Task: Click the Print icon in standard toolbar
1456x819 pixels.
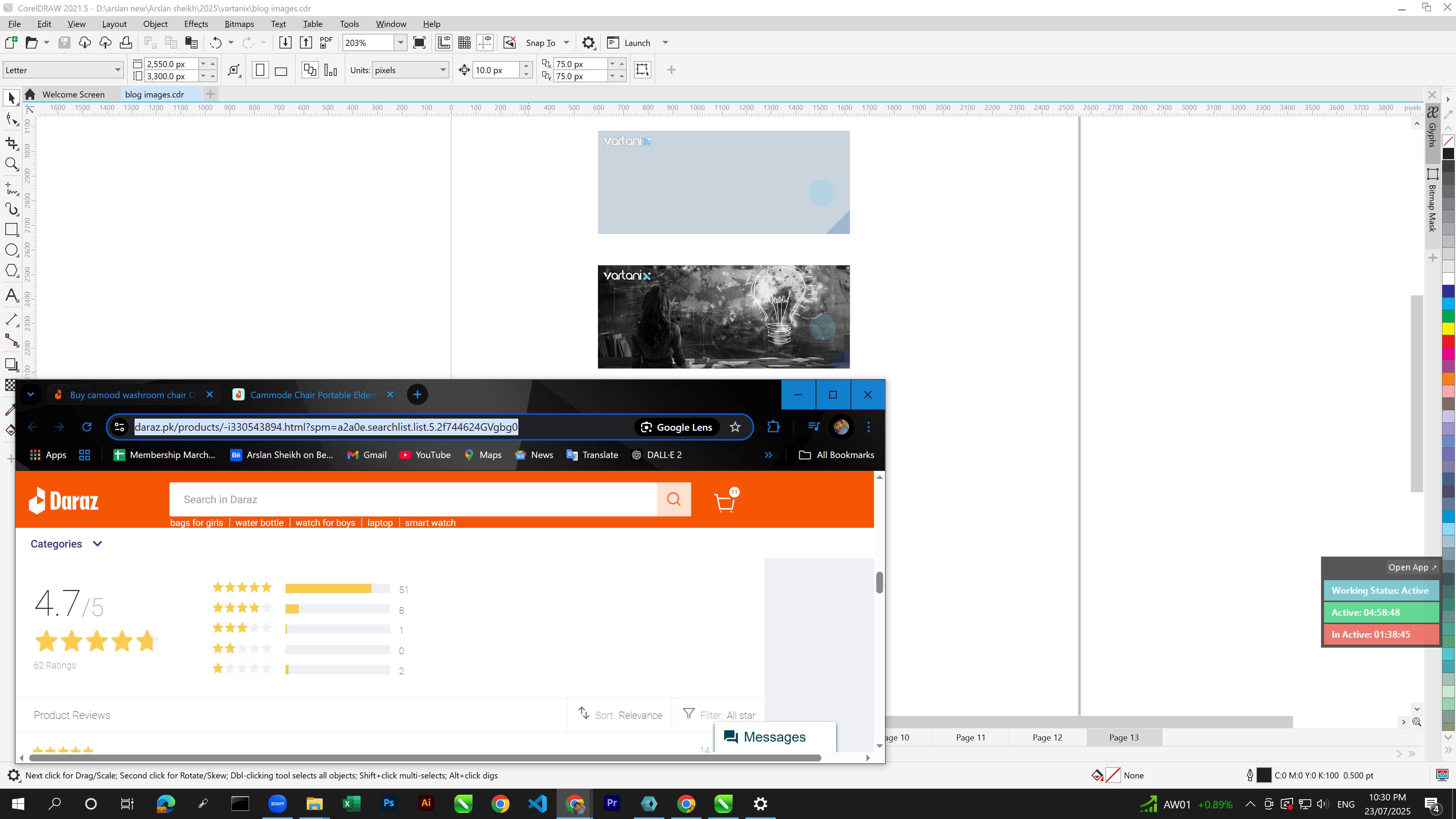Action: coord(126,42)
